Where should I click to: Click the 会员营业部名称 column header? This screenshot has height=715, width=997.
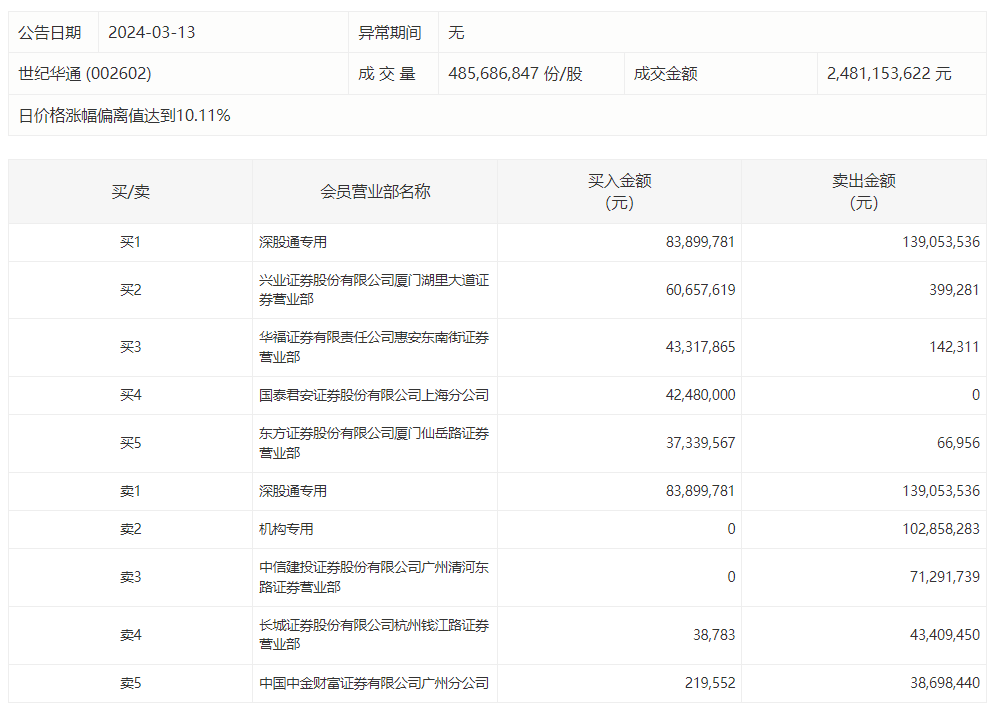tap(375, 192)
